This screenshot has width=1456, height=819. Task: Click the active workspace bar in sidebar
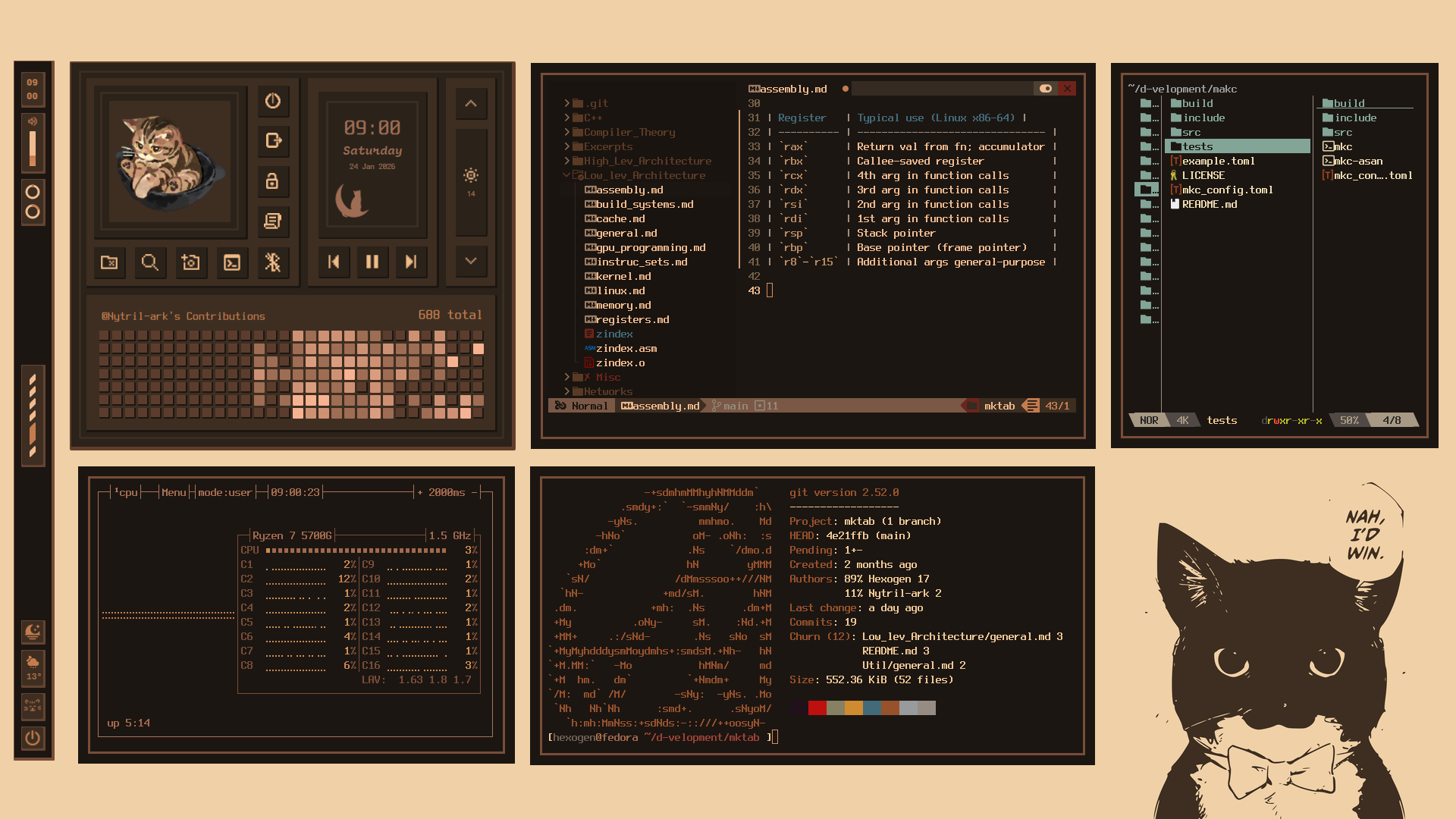click(33, 434)
